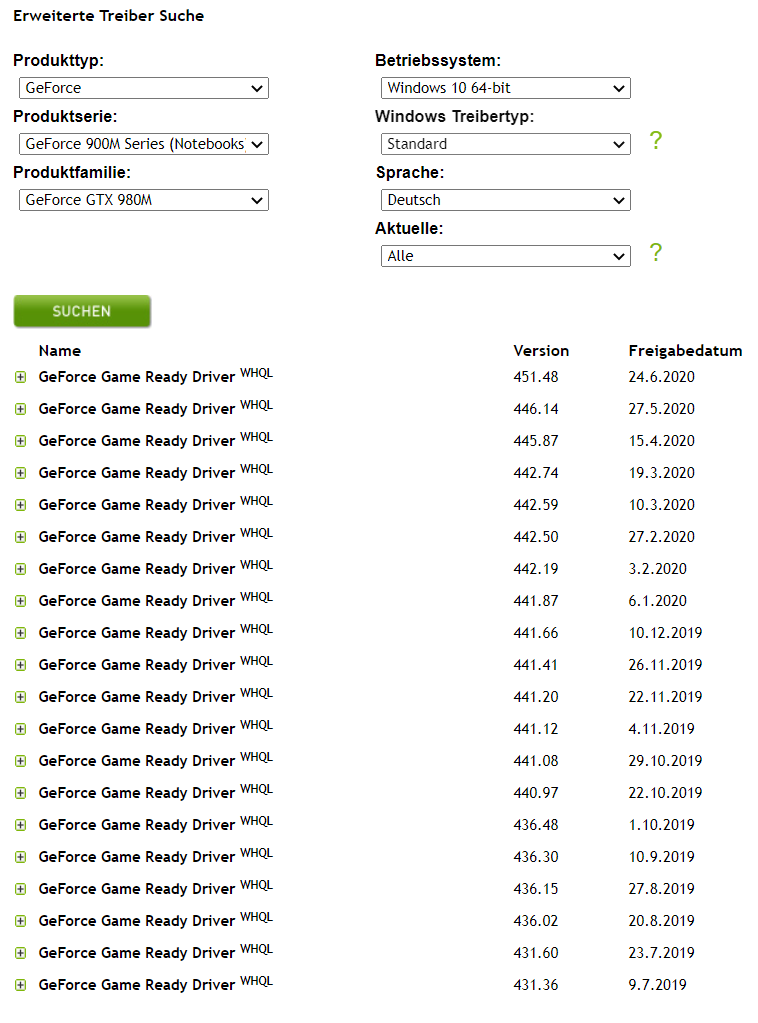Click the Freigabedatum column header
This screenshot has width=758, height=1023.
coord(685,351)
